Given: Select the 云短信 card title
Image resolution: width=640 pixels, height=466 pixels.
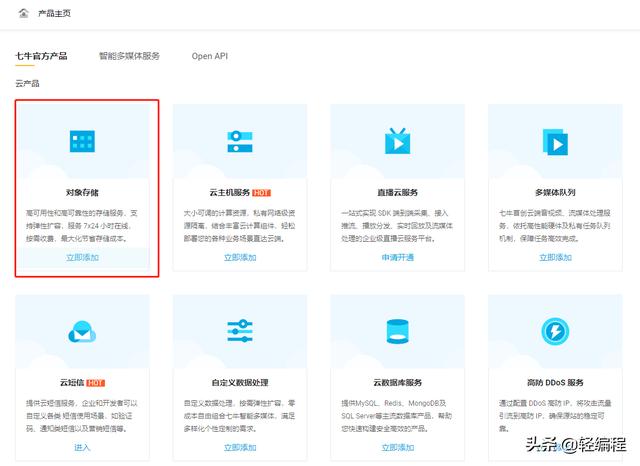Looking at the screenshot, I should 72,382.
